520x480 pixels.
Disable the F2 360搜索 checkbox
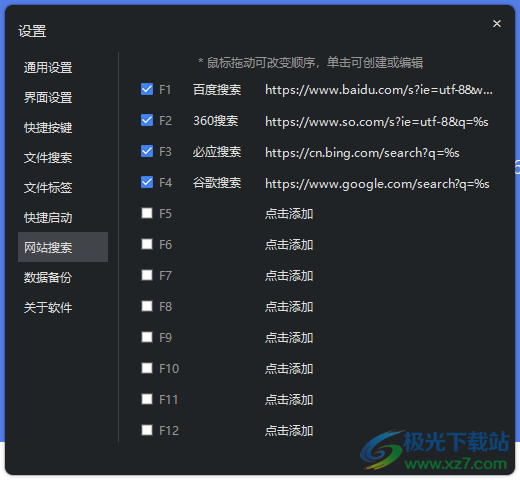tap(147, 120)
